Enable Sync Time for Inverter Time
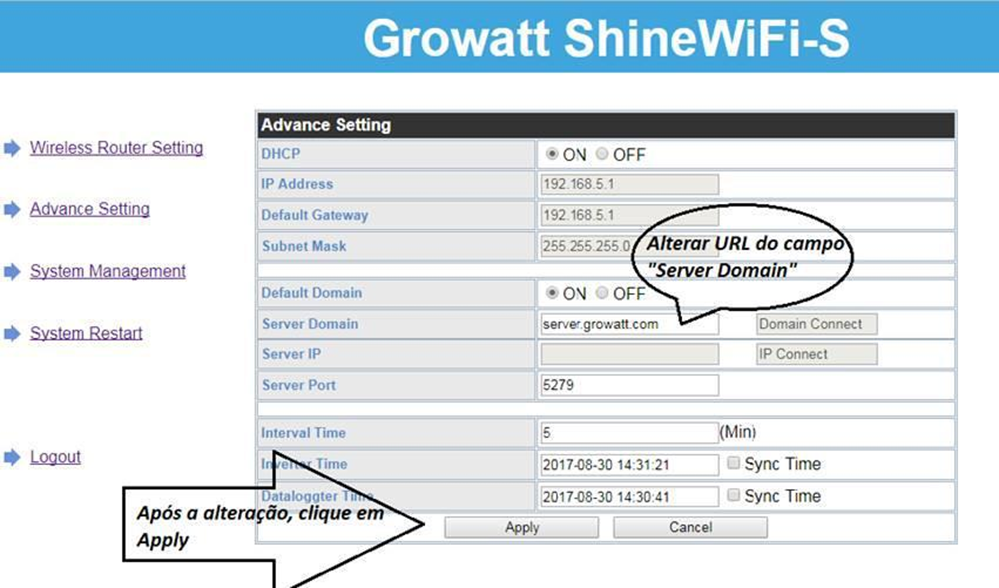 pyautogui.click(x=733, y=463)
